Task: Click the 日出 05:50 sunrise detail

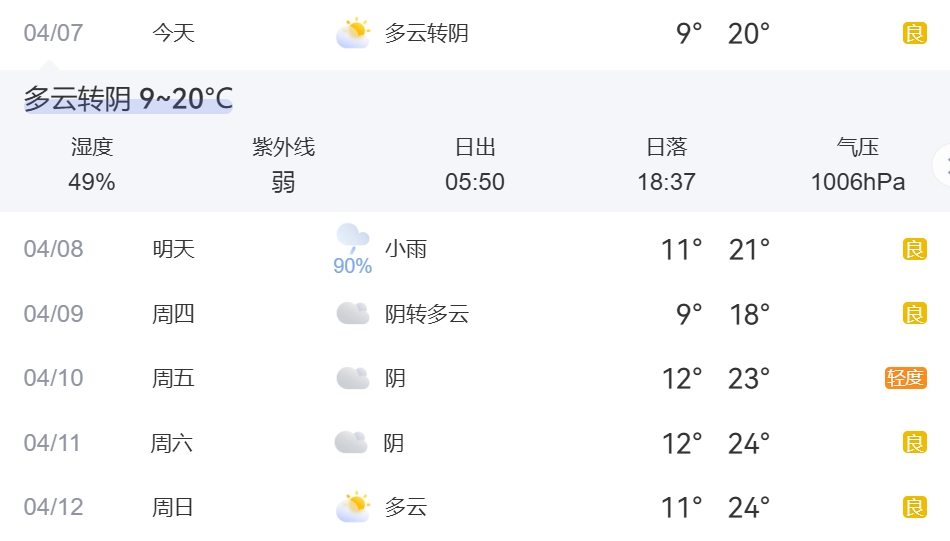Action: pos(475,165)
